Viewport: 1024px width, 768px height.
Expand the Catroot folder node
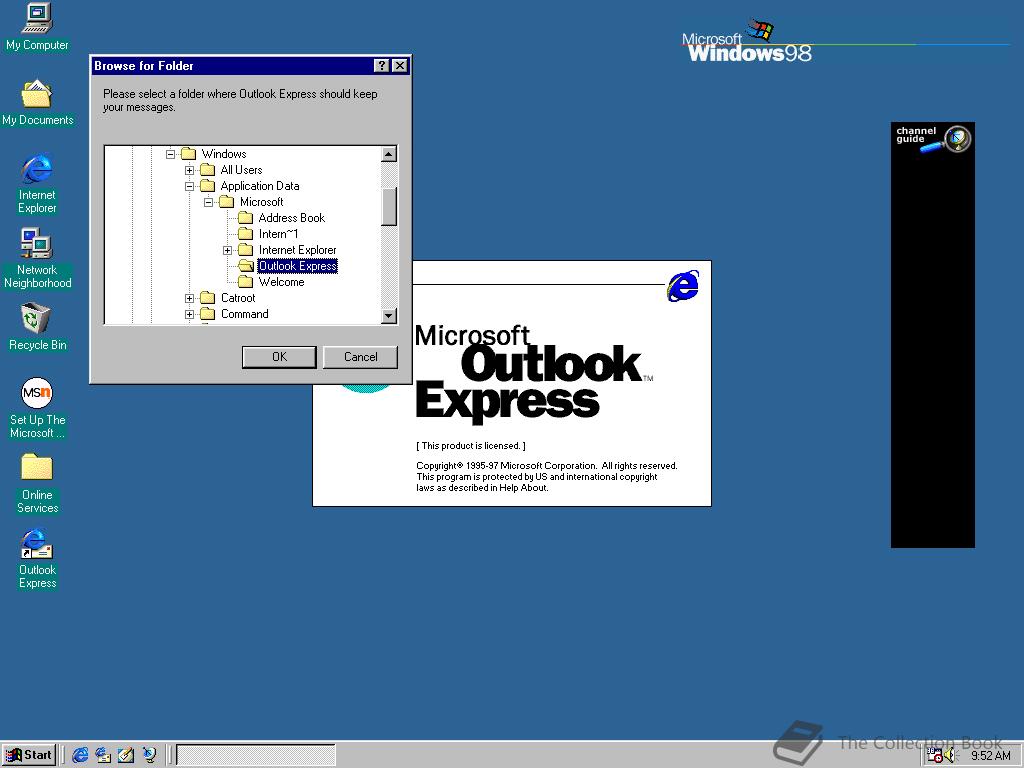pyautogui.click(x=189, y=298)
